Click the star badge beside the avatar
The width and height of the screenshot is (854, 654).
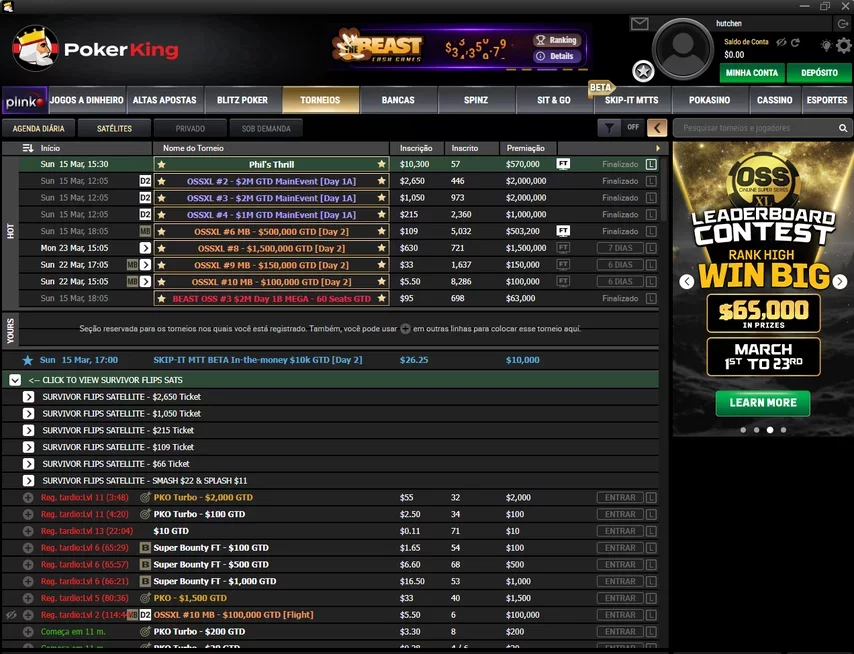[643, 70]
